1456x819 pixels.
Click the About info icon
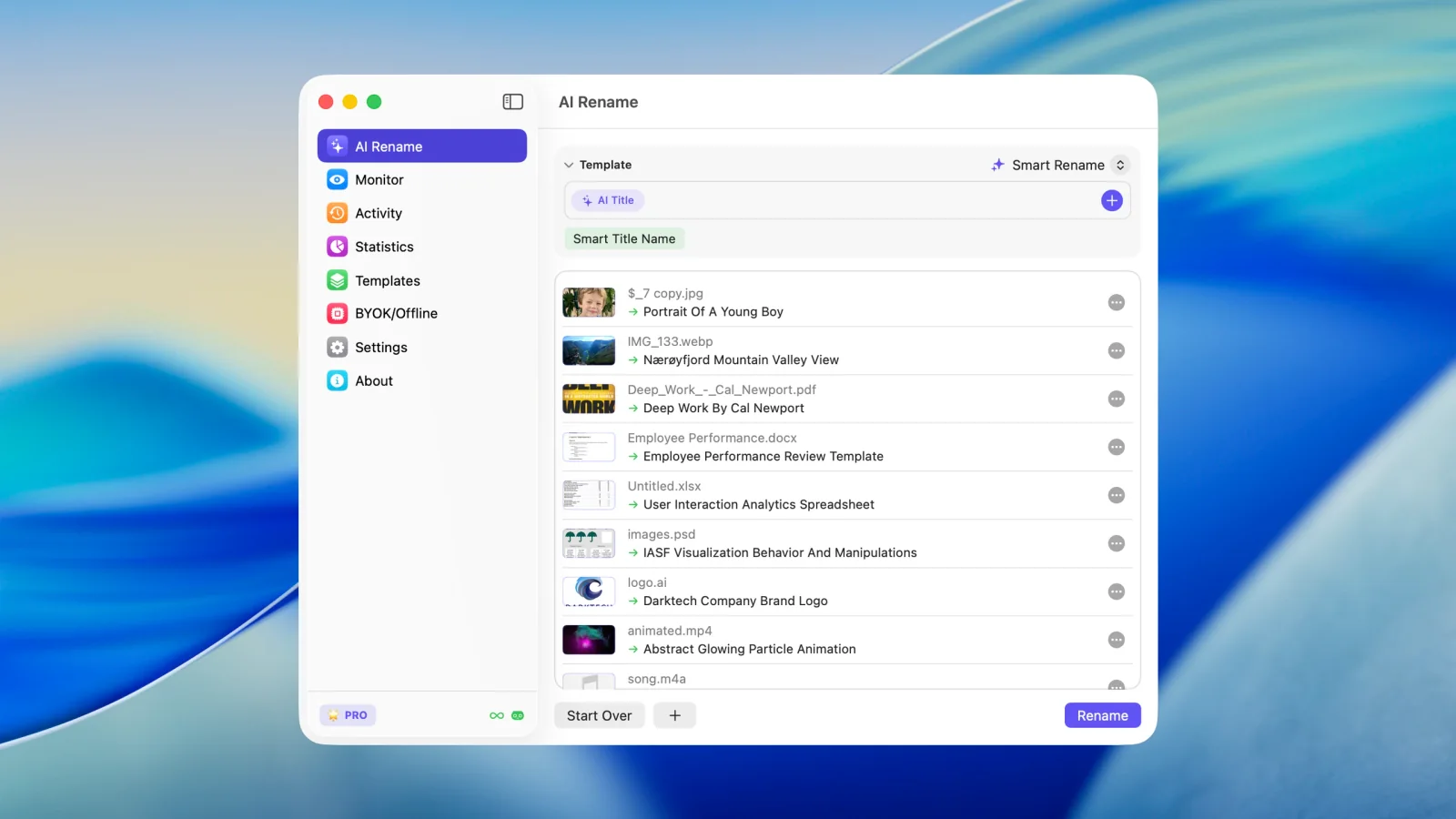pos(338,380)
